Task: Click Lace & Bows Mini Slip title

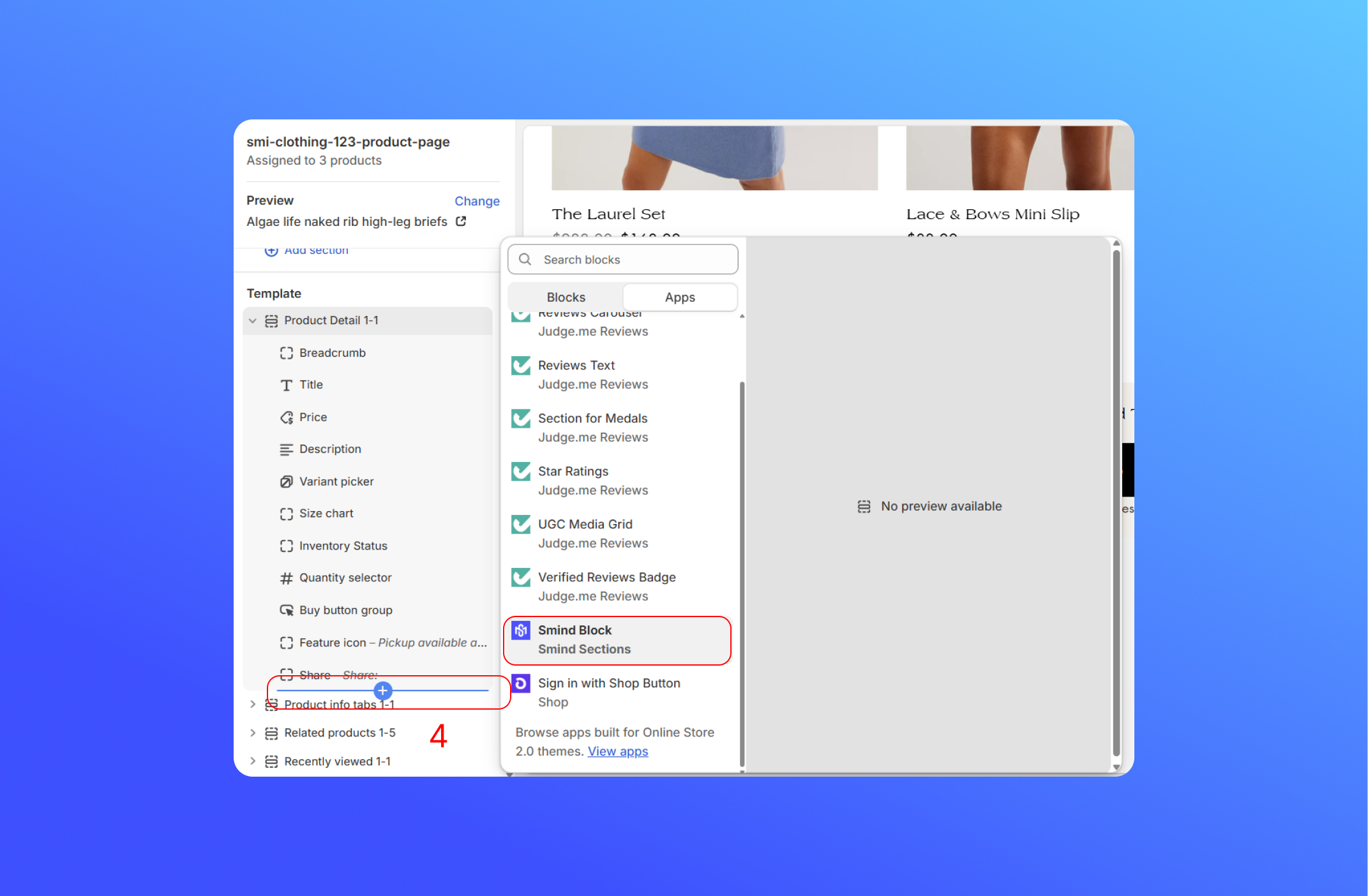Action: [x=993, y=214]
